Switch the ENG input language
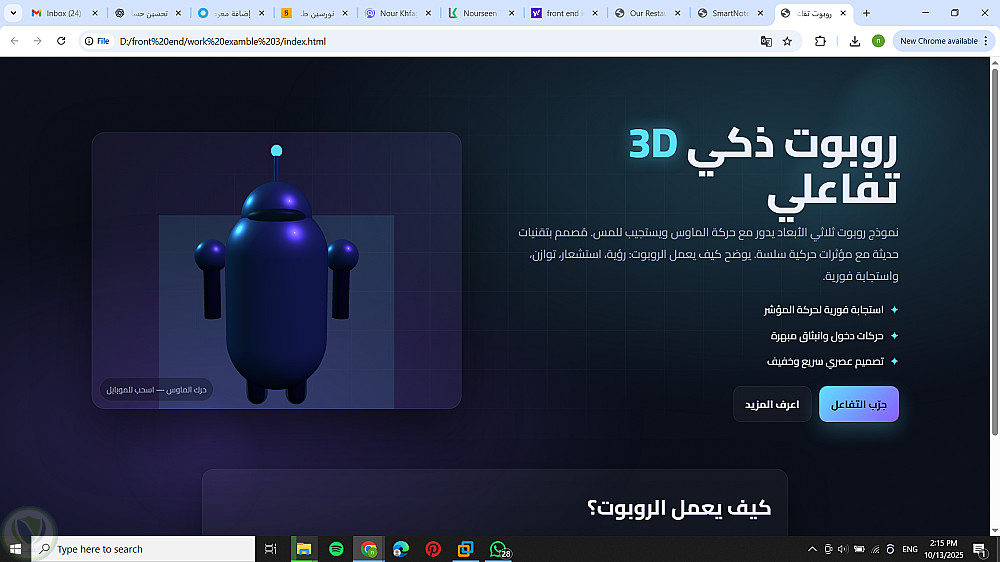This screenshot has width=1000, height=562. 910,549
